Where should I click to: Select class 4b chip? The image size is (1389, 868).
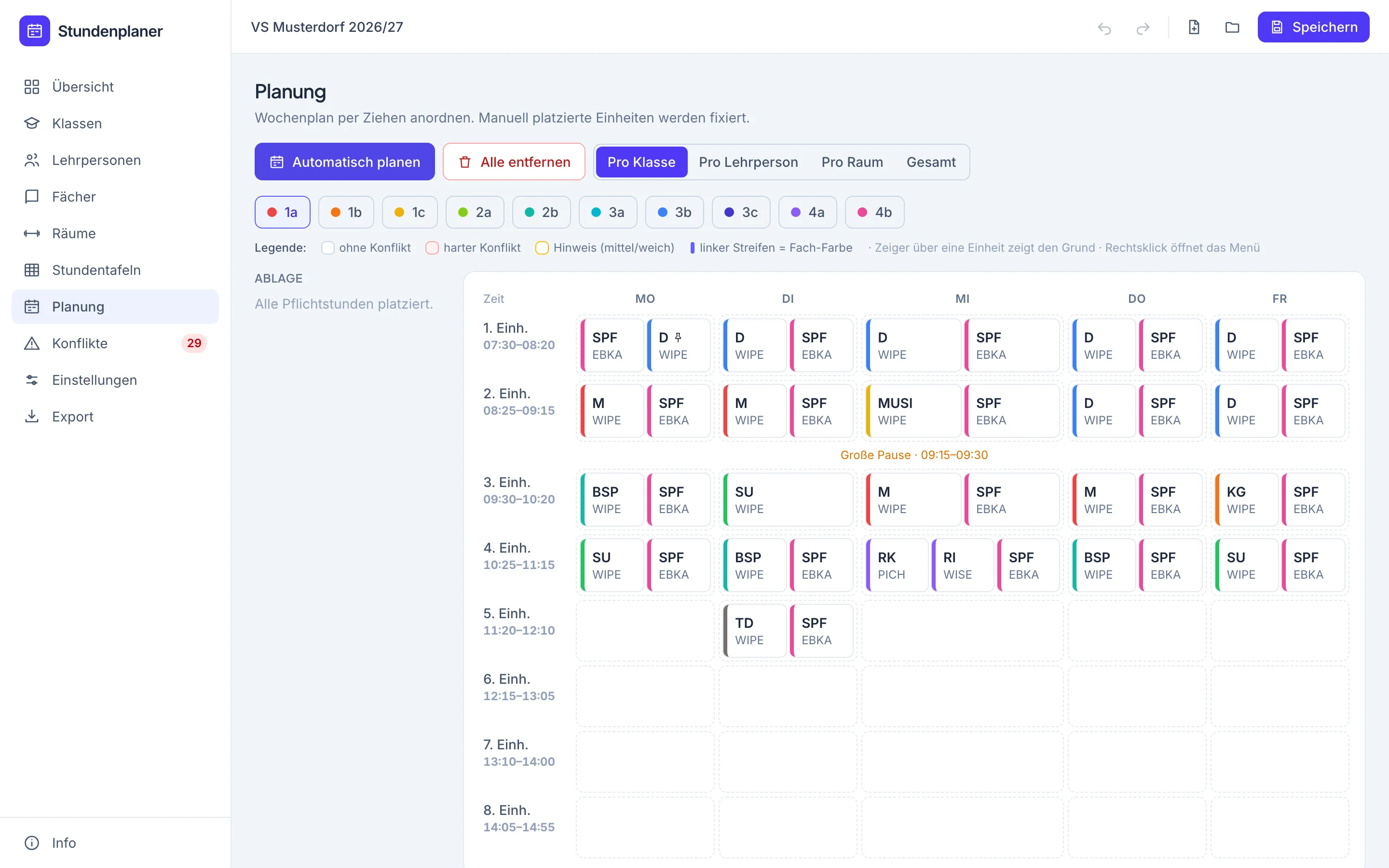coord(875,212)
